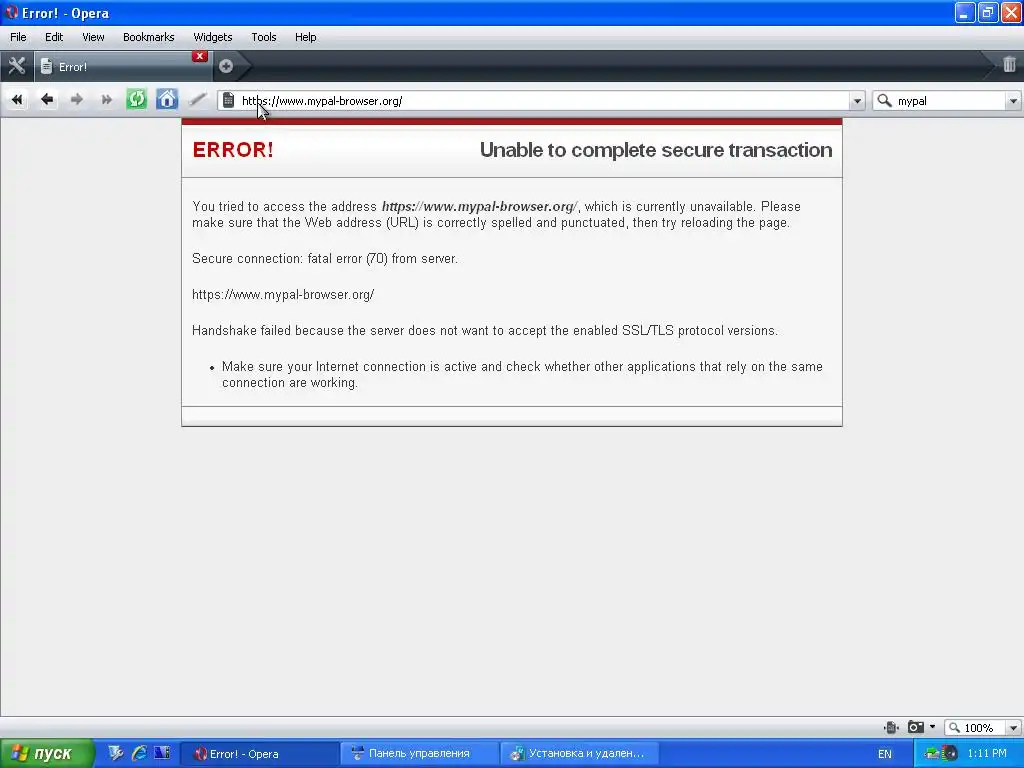Viewport: 1024px width, 768px height.
Task: Go to the Home page icon
Action: pos(167,99)
